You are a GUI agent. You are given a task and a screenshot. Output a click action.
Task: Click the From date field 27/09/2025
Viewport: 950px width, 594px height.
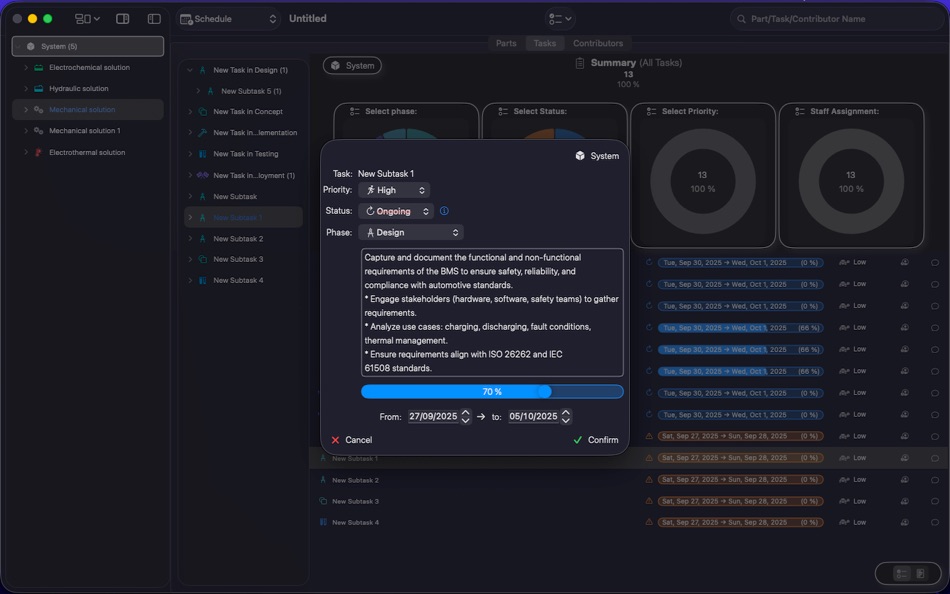tap(433, 416)
